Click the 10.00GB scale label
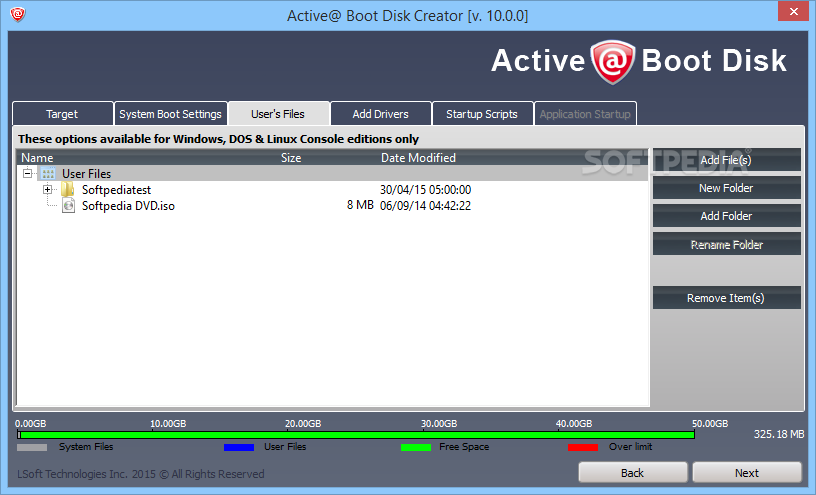 click(168, 424)
